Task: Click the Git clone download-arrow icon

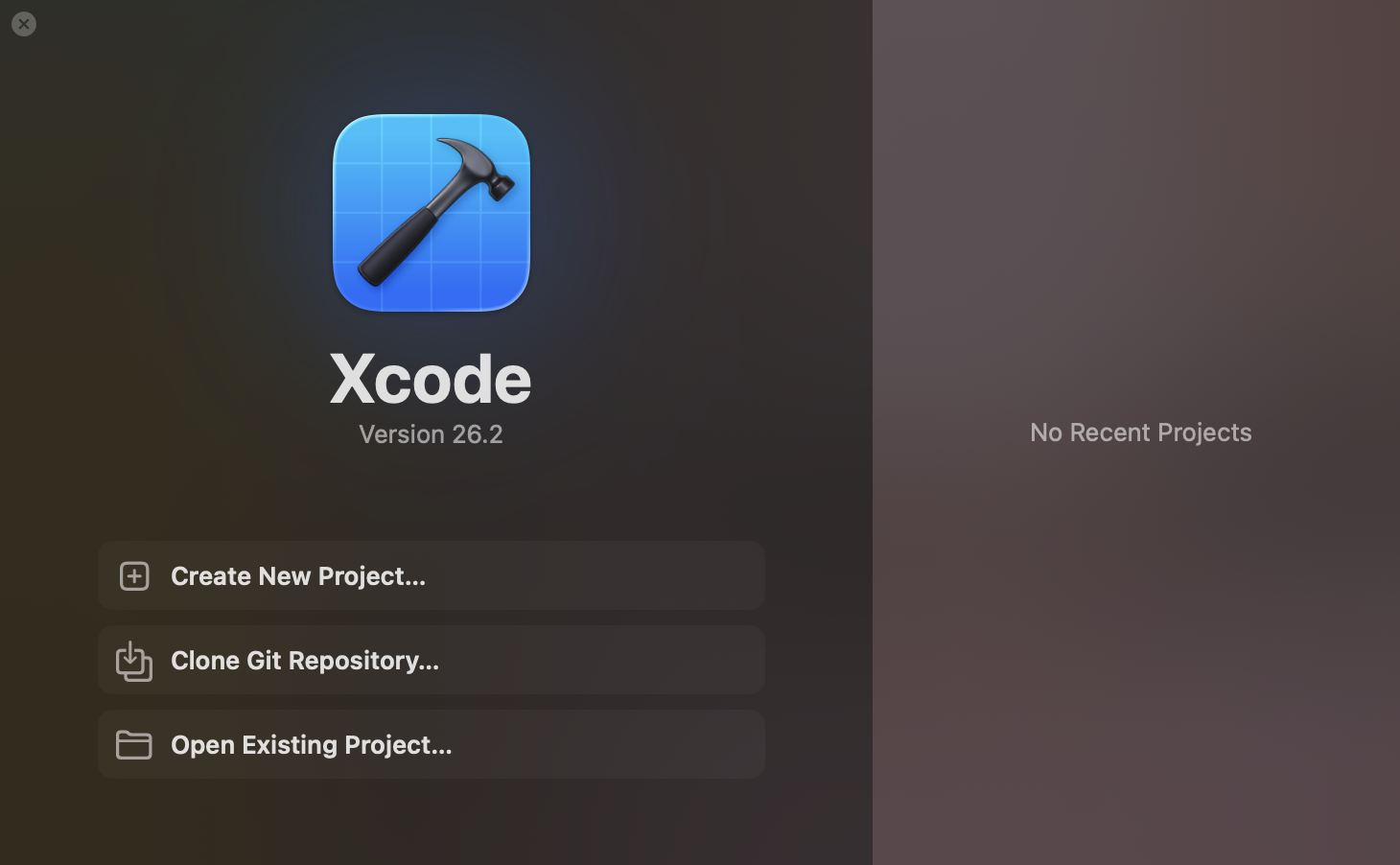Action: click(133, 661)
